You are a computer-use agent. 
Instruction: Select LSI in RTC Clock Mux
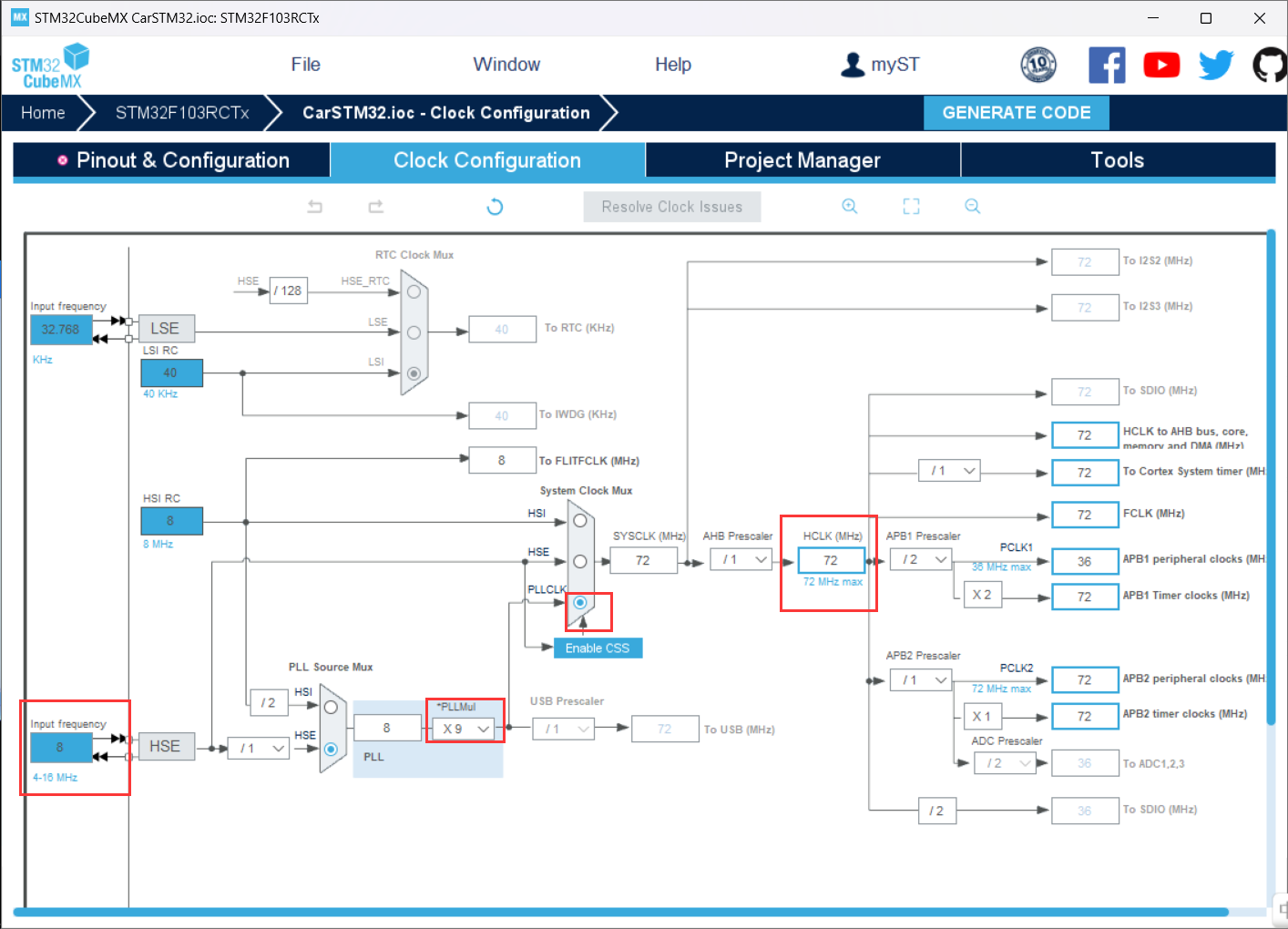coord(414,373)
